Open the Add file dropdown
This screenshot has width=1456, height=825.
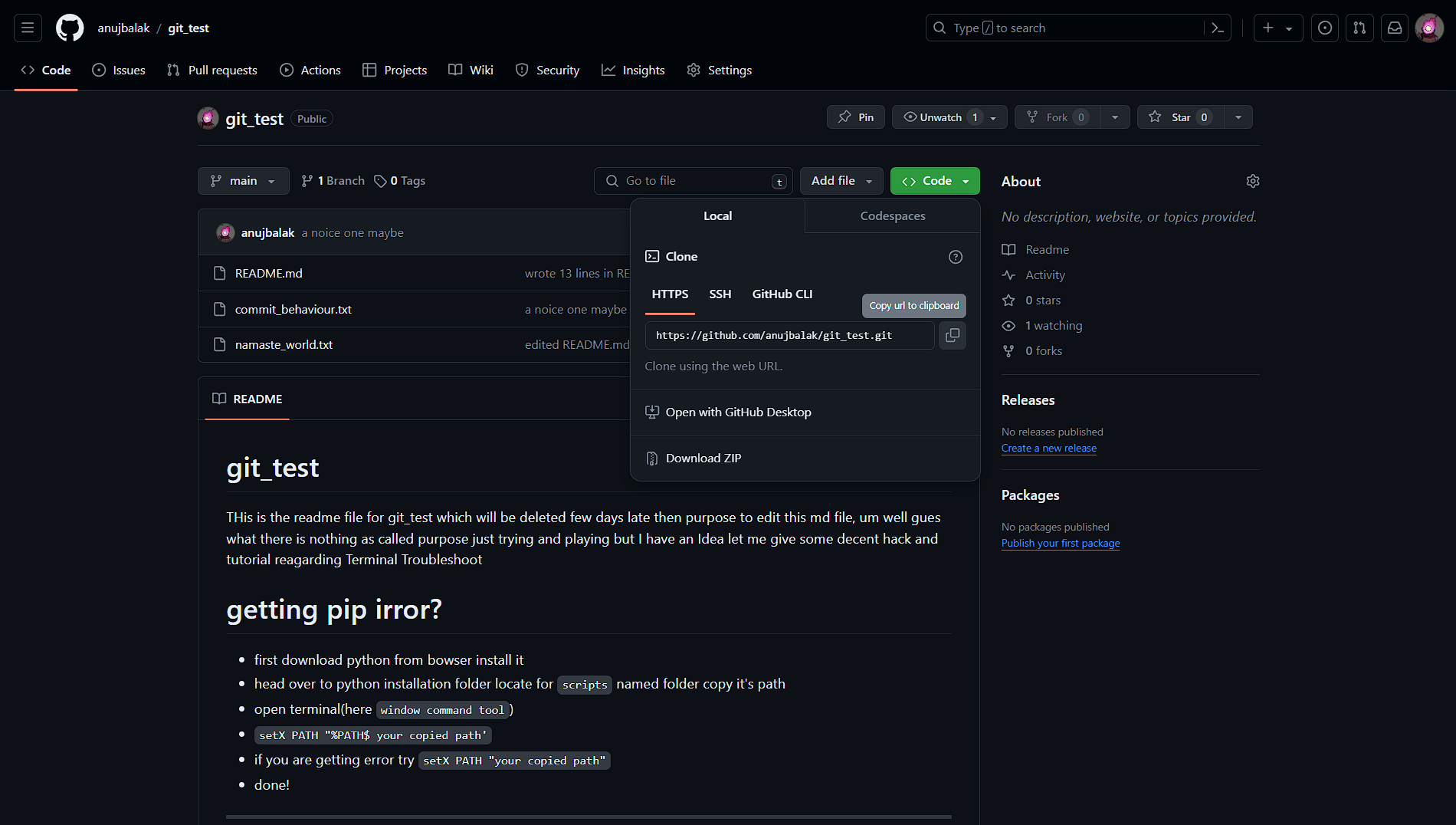(x=841, y=181)
